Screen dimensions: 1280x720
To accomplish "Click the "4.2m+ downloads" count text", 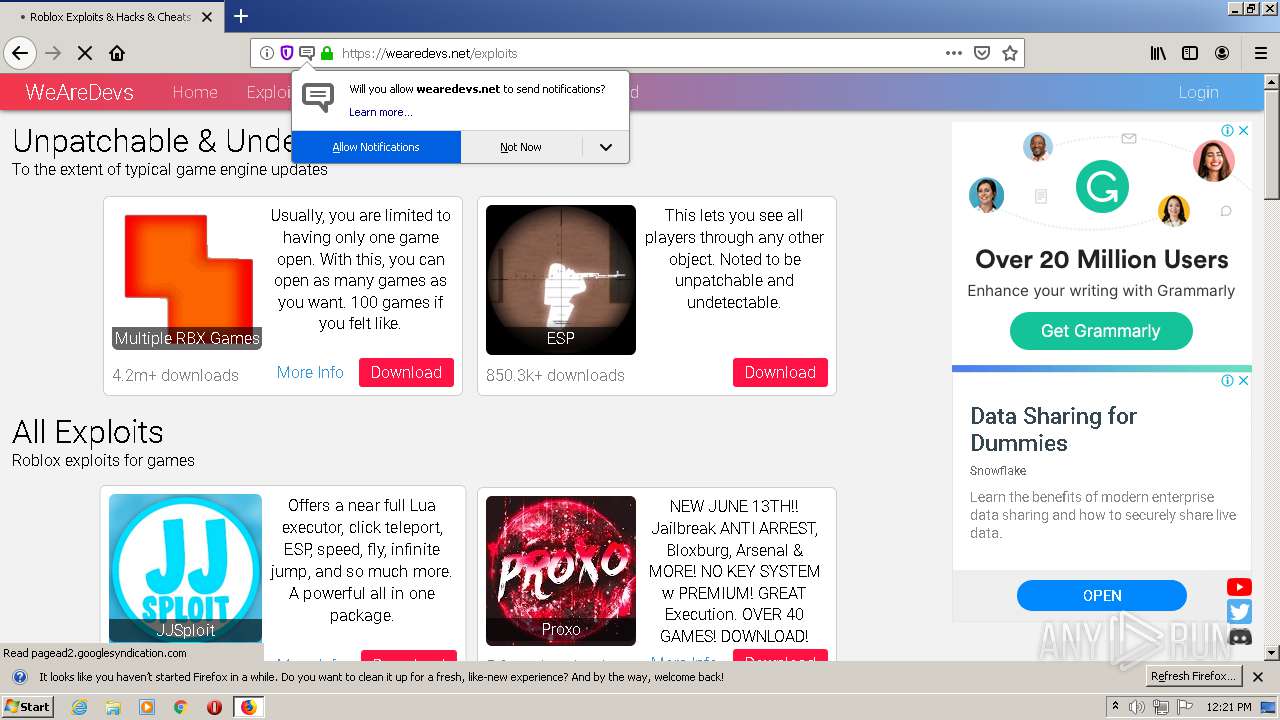I will tap(176, 375).
